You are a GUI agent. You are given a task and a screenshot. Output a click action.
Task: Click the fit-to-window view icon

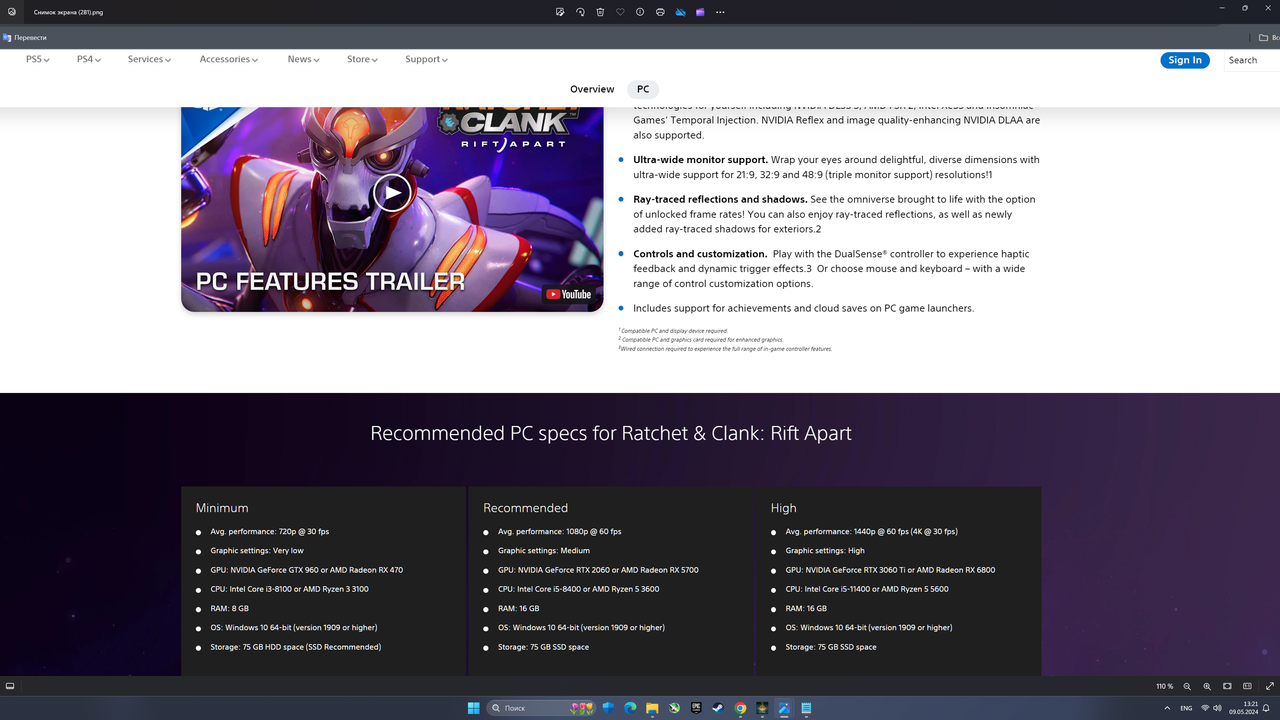point(1227,687)
